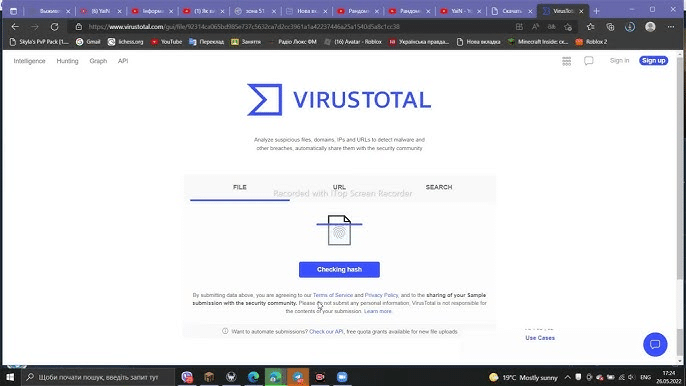Open browser Collections icon
Image resolution: width=686 pixels, height=386 pixels.
click(610, 27)
